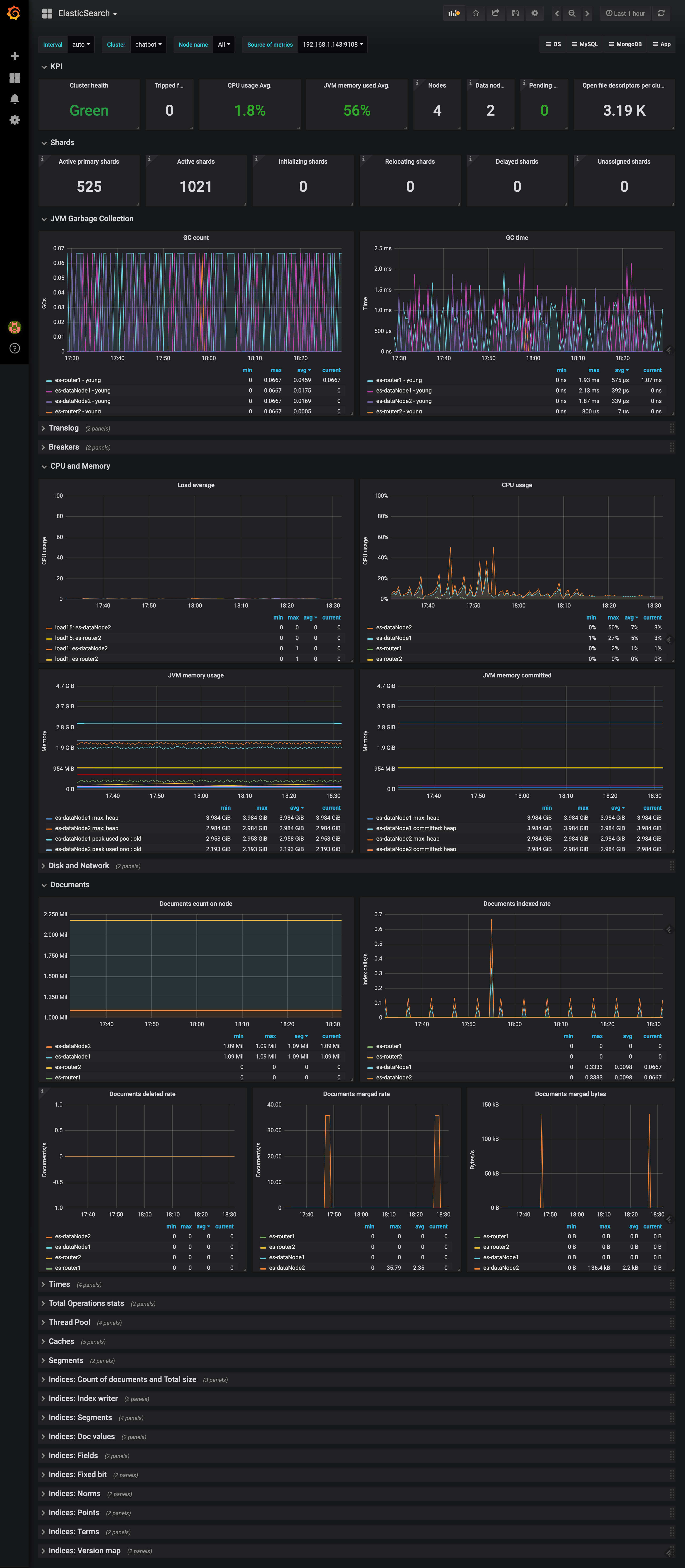The height and width of the screenshot is (1568, 685).
Task: Open the MongoDB dashboard link
Action: [625, 44]
